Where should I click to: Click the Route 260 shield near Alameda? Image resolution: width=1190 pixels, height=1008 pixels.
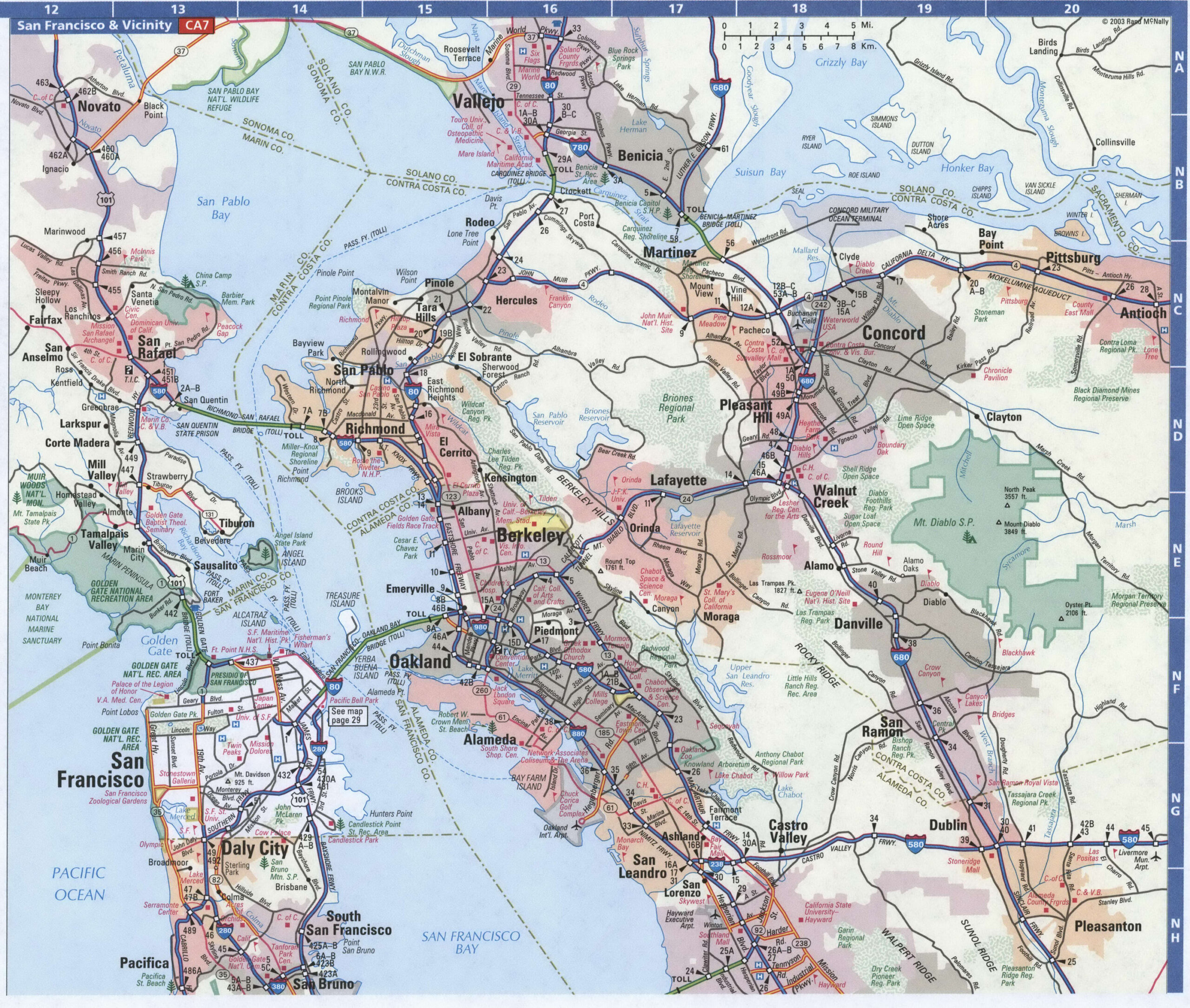point(482,690)
